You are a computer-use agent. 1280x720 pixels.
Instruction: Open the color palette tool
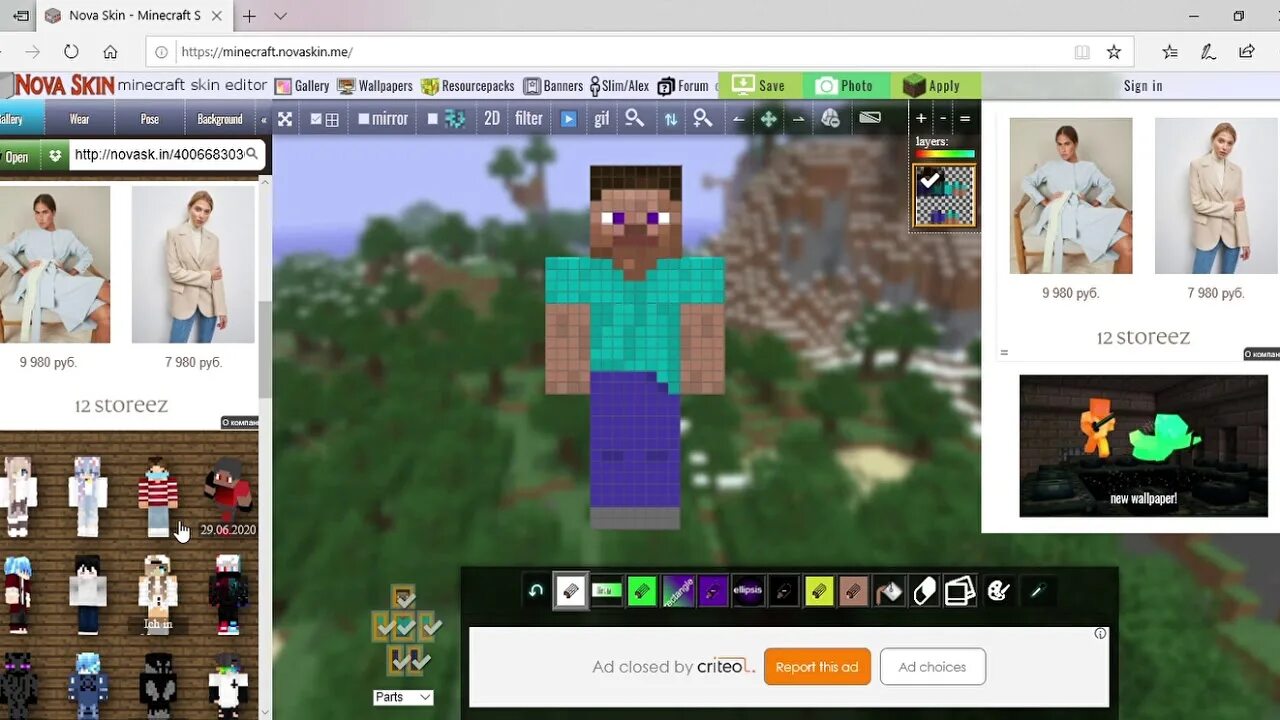(997, 591)
